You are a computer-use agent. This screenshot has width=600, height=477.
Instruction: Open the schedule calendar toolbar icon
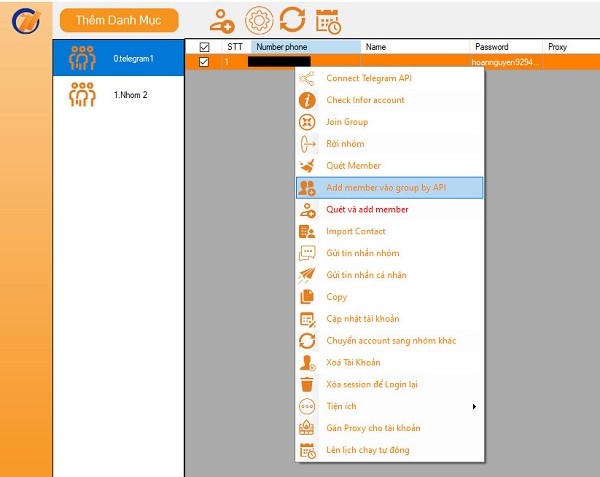pyautogui.click(x=328, y=21)
